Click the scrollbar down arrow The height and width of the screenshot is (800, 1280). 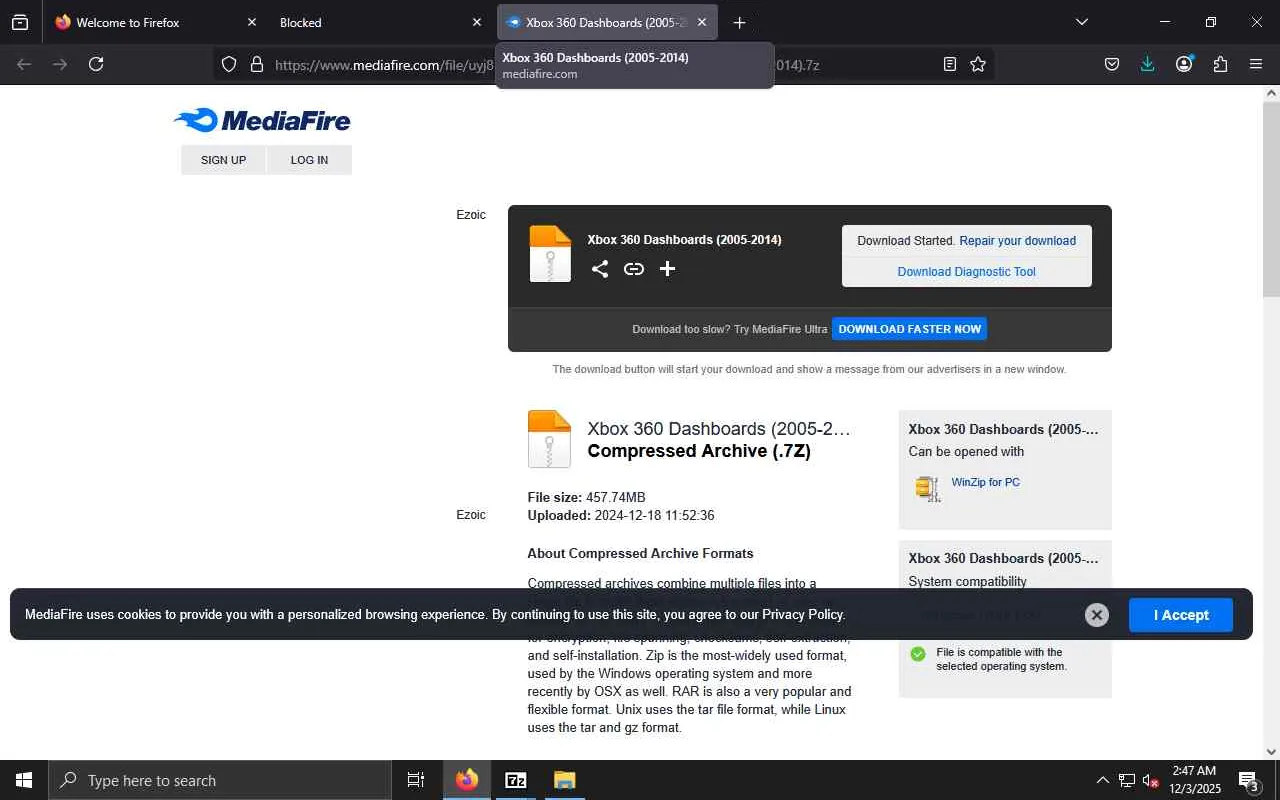click(1271, 752)
